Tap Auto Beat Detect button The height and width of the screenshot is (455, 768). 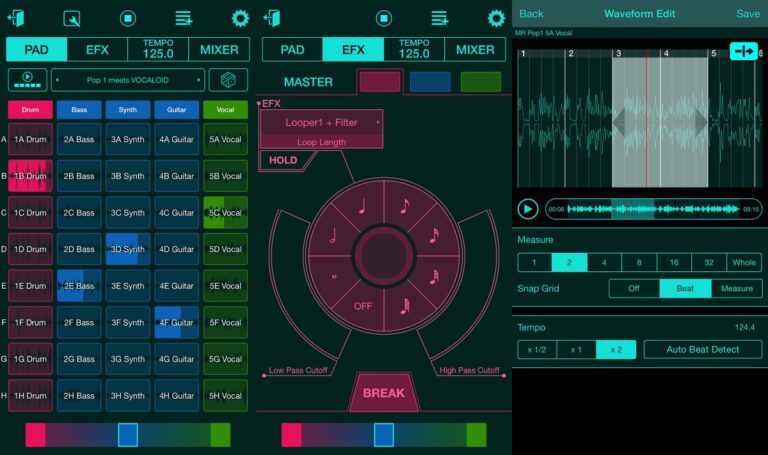pyautogui.click(x=702, y=350)
